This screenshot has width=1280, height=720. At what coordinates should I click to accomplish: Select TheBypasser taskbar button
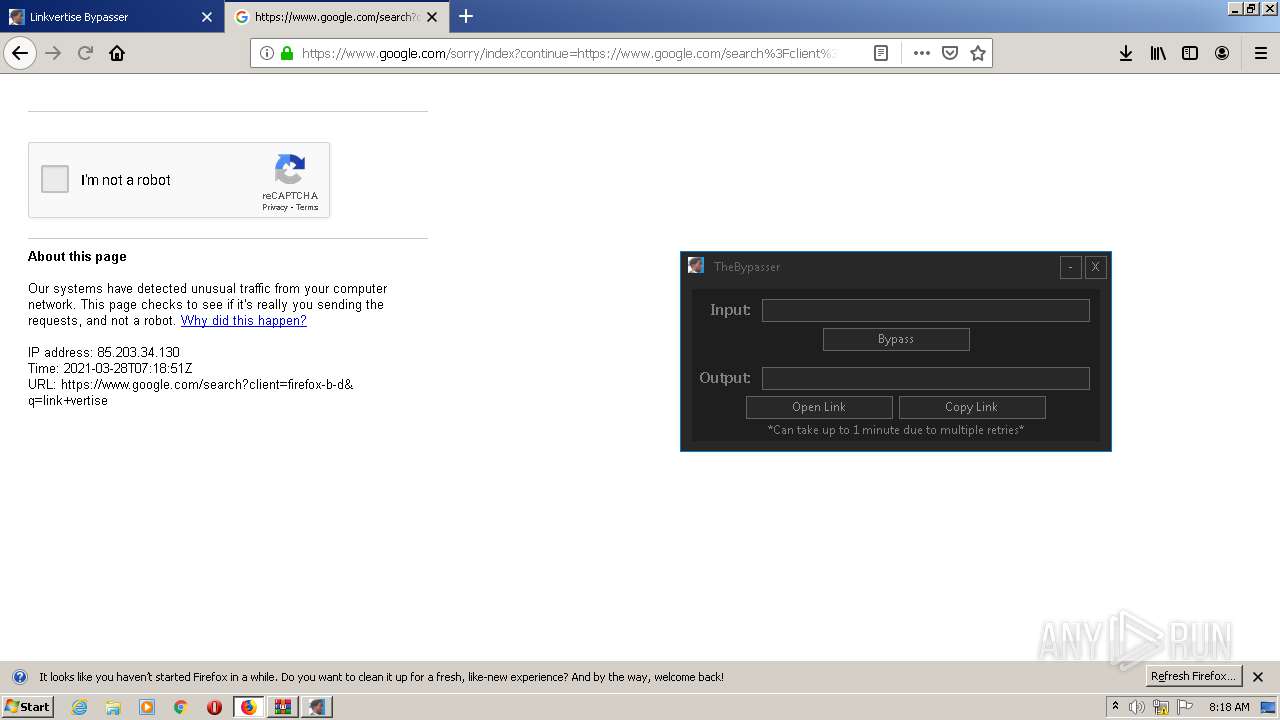[x=316, y=707]
